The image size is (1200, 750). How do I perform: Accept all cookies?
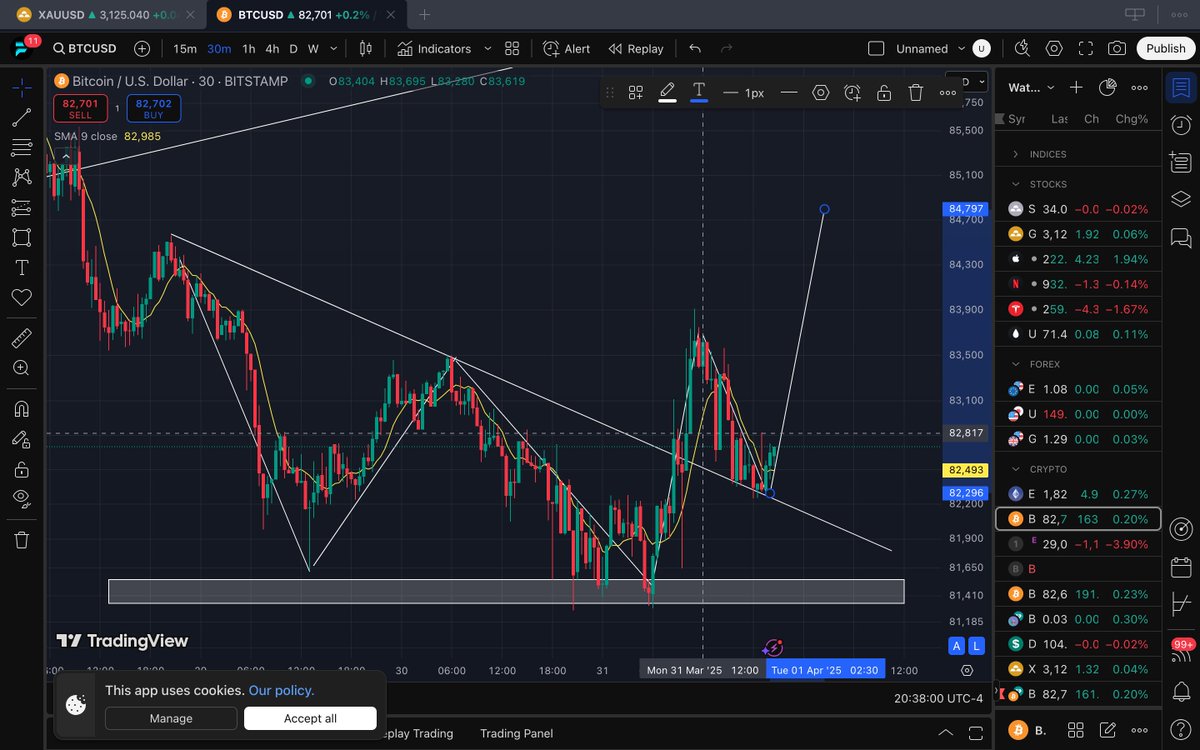tap(310, 718)
